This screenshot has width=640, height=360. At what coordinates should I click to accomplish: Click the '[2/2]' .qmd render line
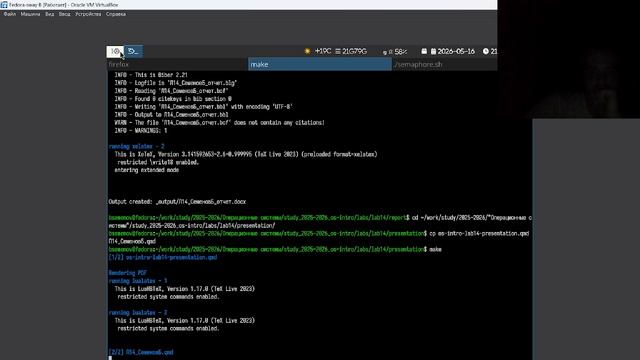tap(141, 352)
